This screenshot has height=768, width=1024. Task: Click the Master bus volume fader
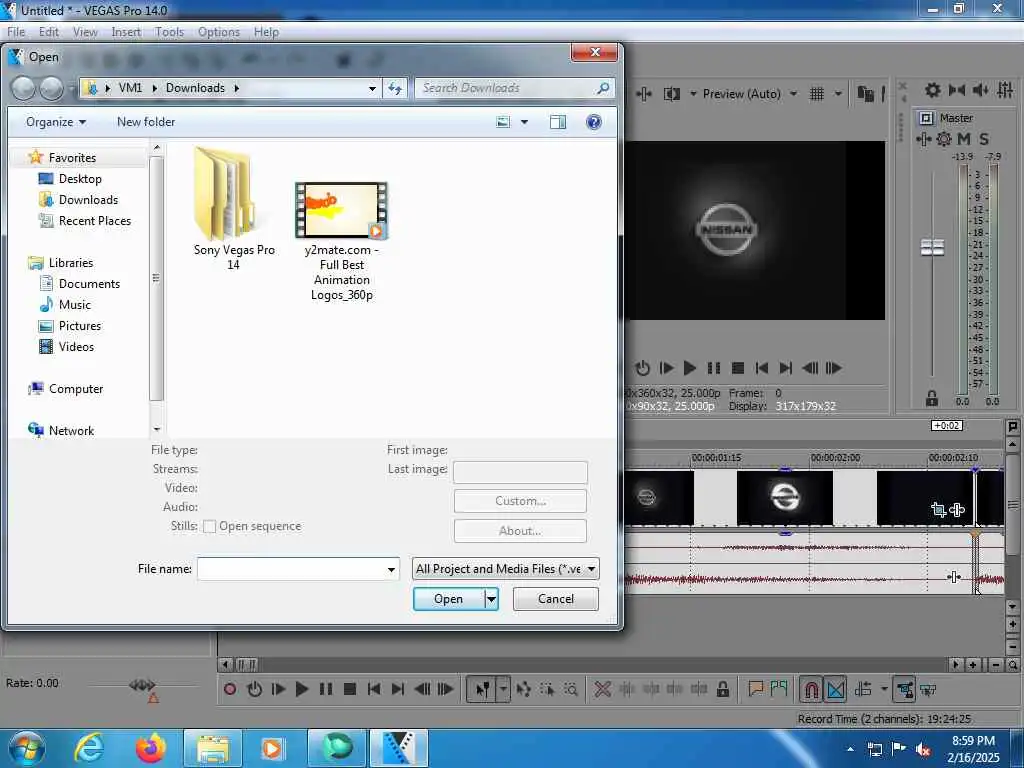(932, 248)
